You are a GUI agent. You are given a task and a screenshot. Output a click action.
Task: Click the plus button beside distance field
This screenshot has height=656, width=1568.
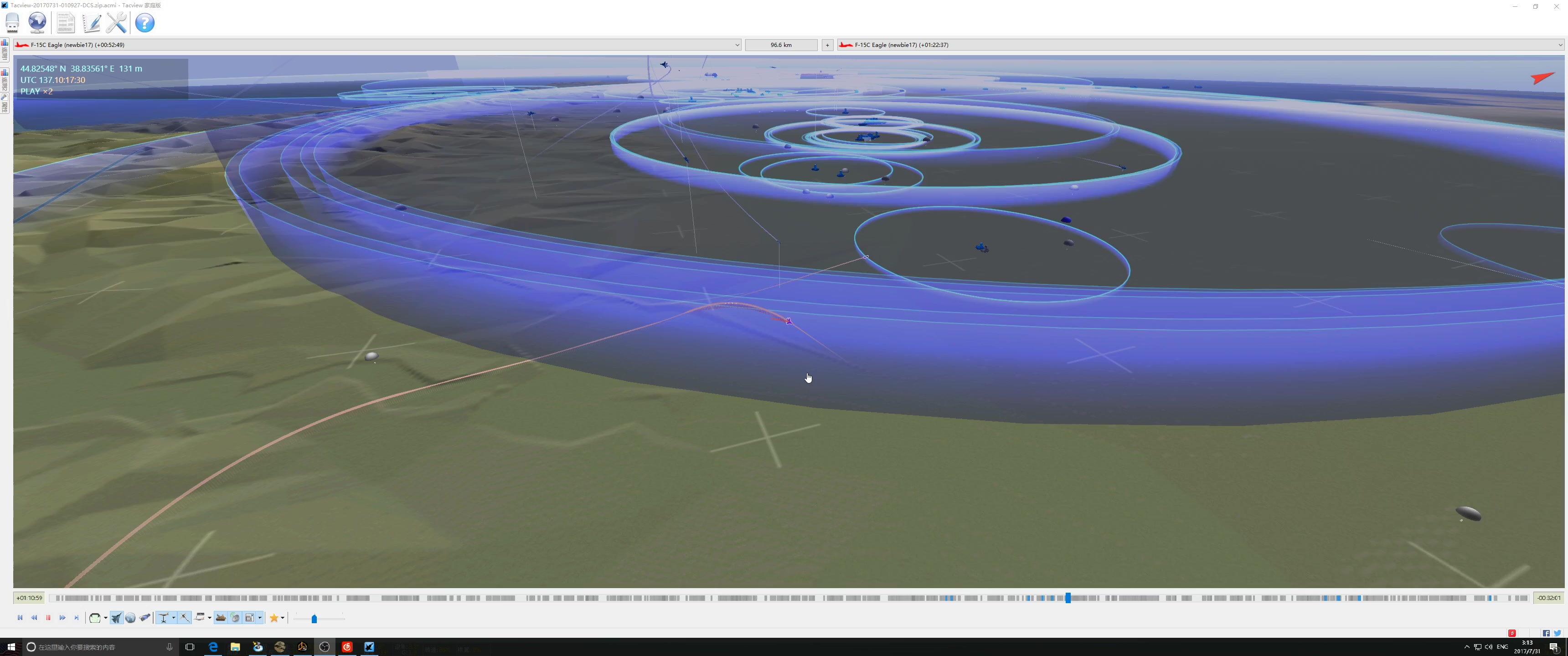pyautogui.click(x=827, y=45)
